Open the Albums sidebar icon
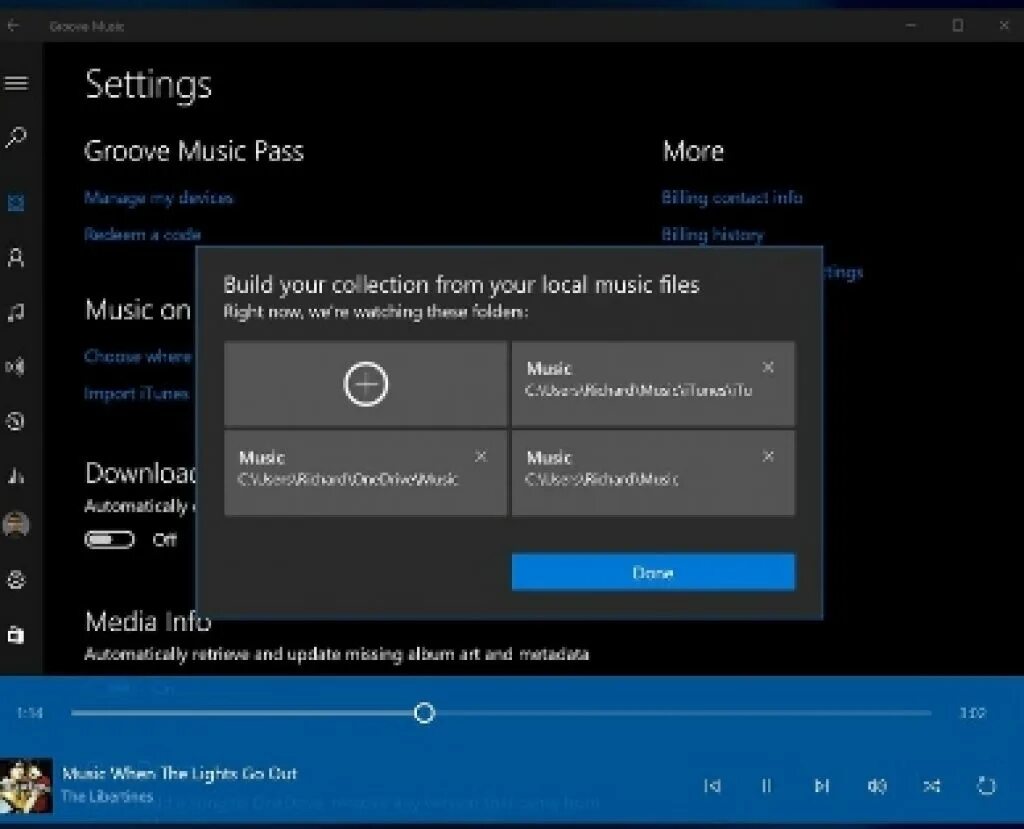1024x829 pixels. click(16, 202)
